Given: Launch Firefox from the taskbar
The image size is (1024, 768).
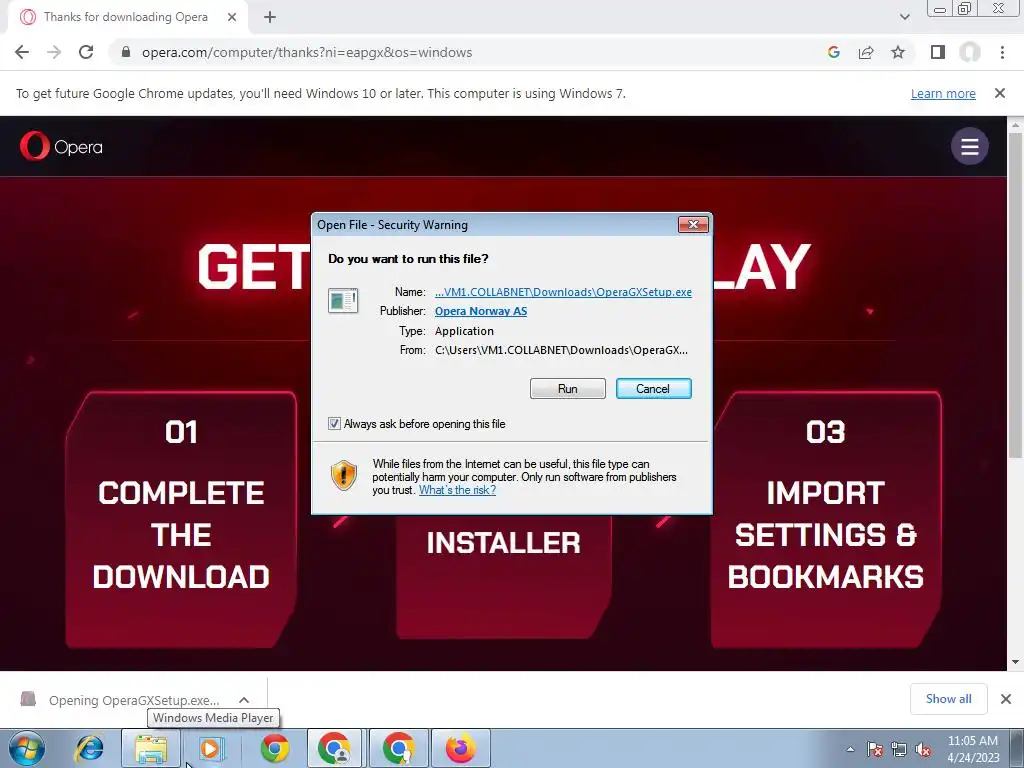Looking at the screenshot, I should pos(460,748).
